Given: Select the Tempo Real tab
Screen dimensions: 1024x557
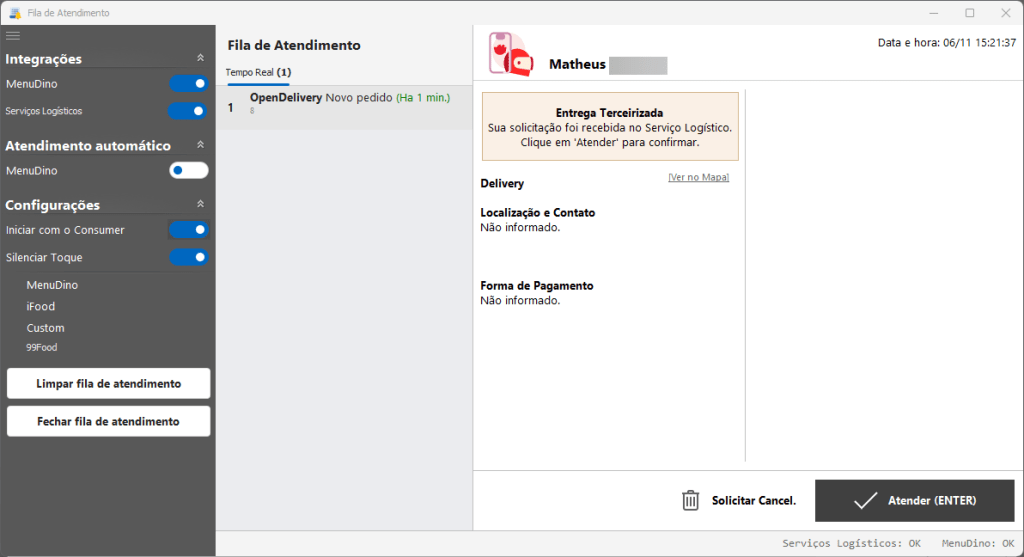Looking at the screenshot, I should (258, 73).
